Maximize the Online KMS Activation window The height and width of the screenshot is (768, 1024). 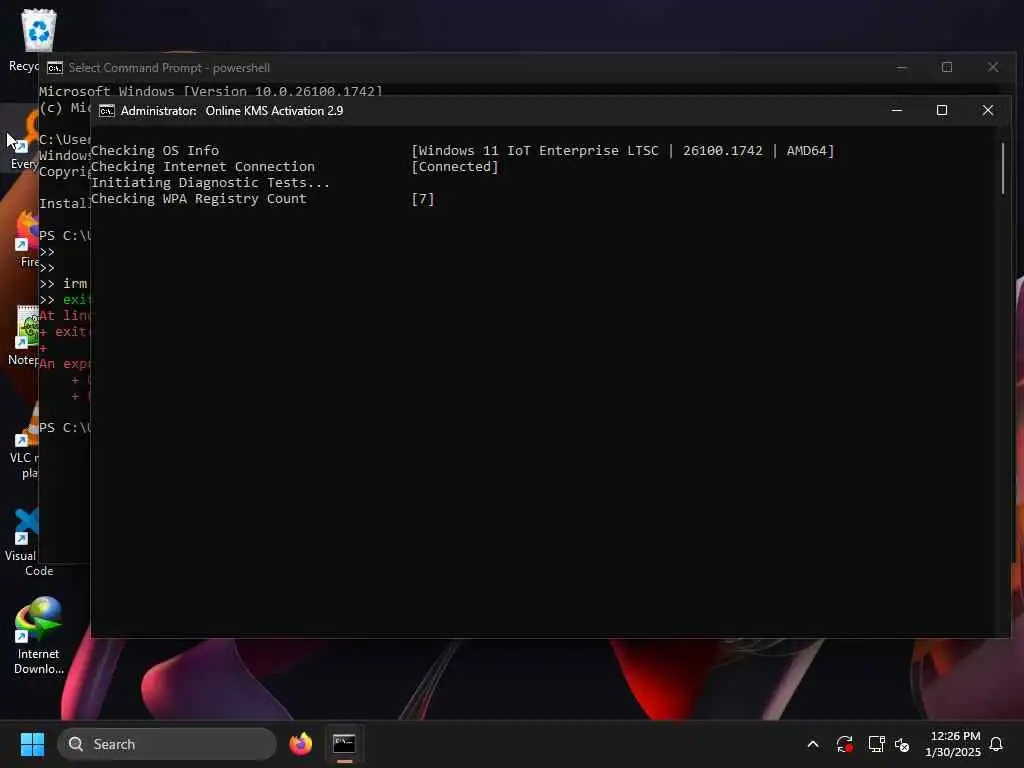[942, 110]
